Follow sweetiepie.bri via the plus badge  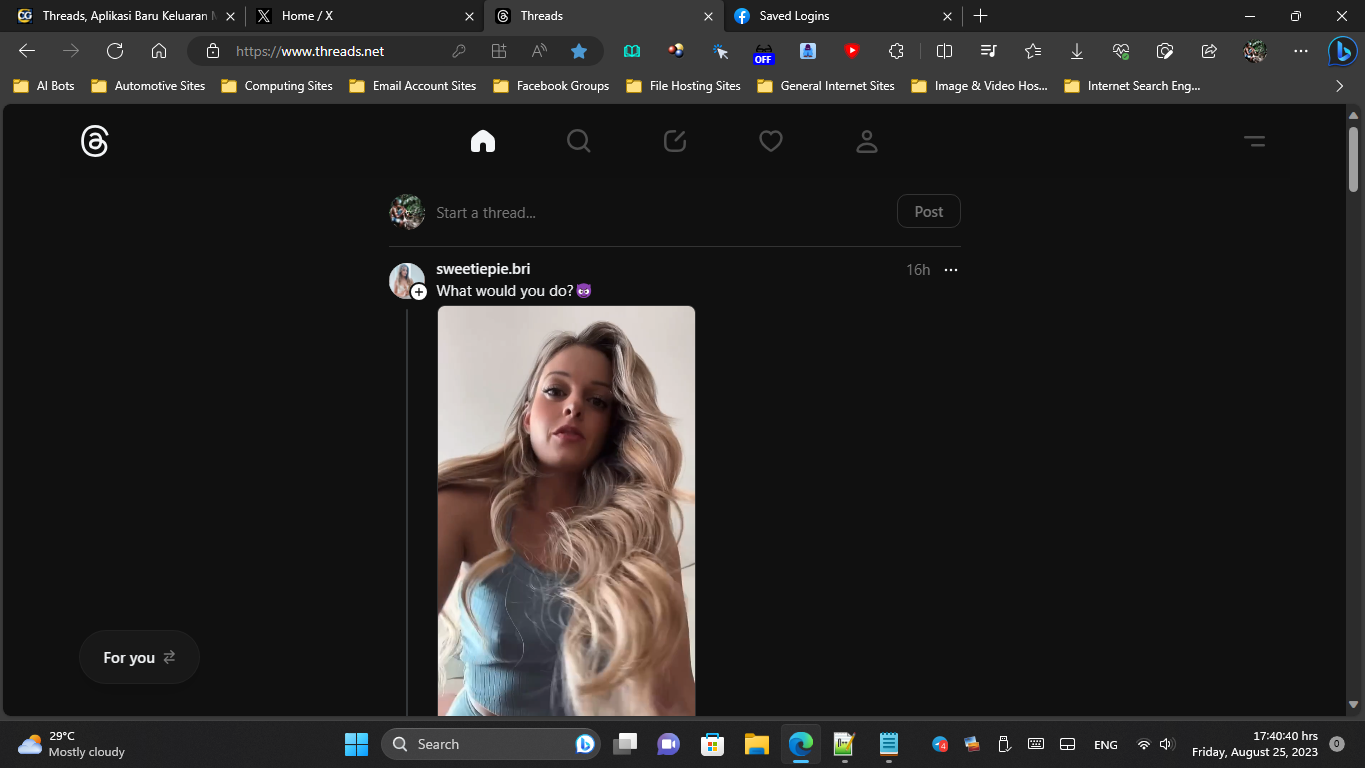(x=419, y=292)
